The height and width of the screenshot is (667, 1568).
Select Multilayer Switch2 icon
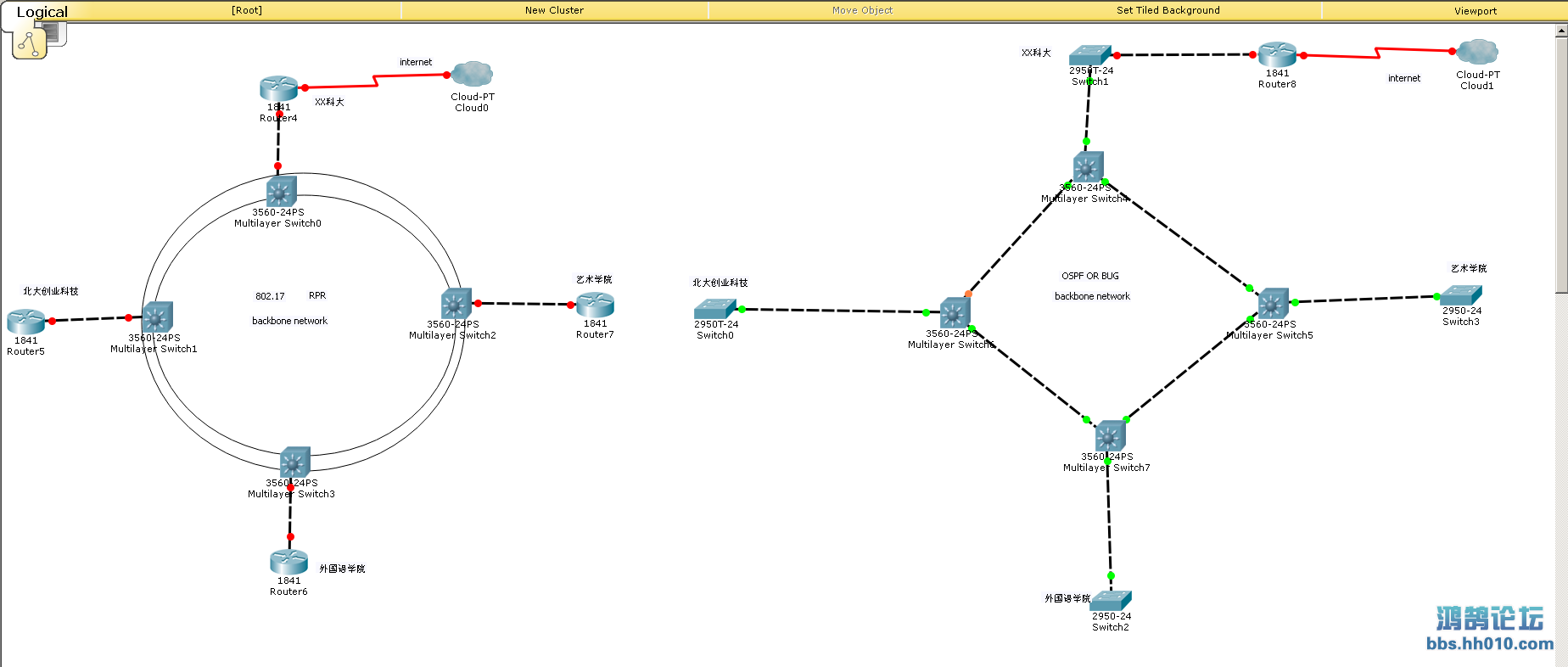click(456, 304)
